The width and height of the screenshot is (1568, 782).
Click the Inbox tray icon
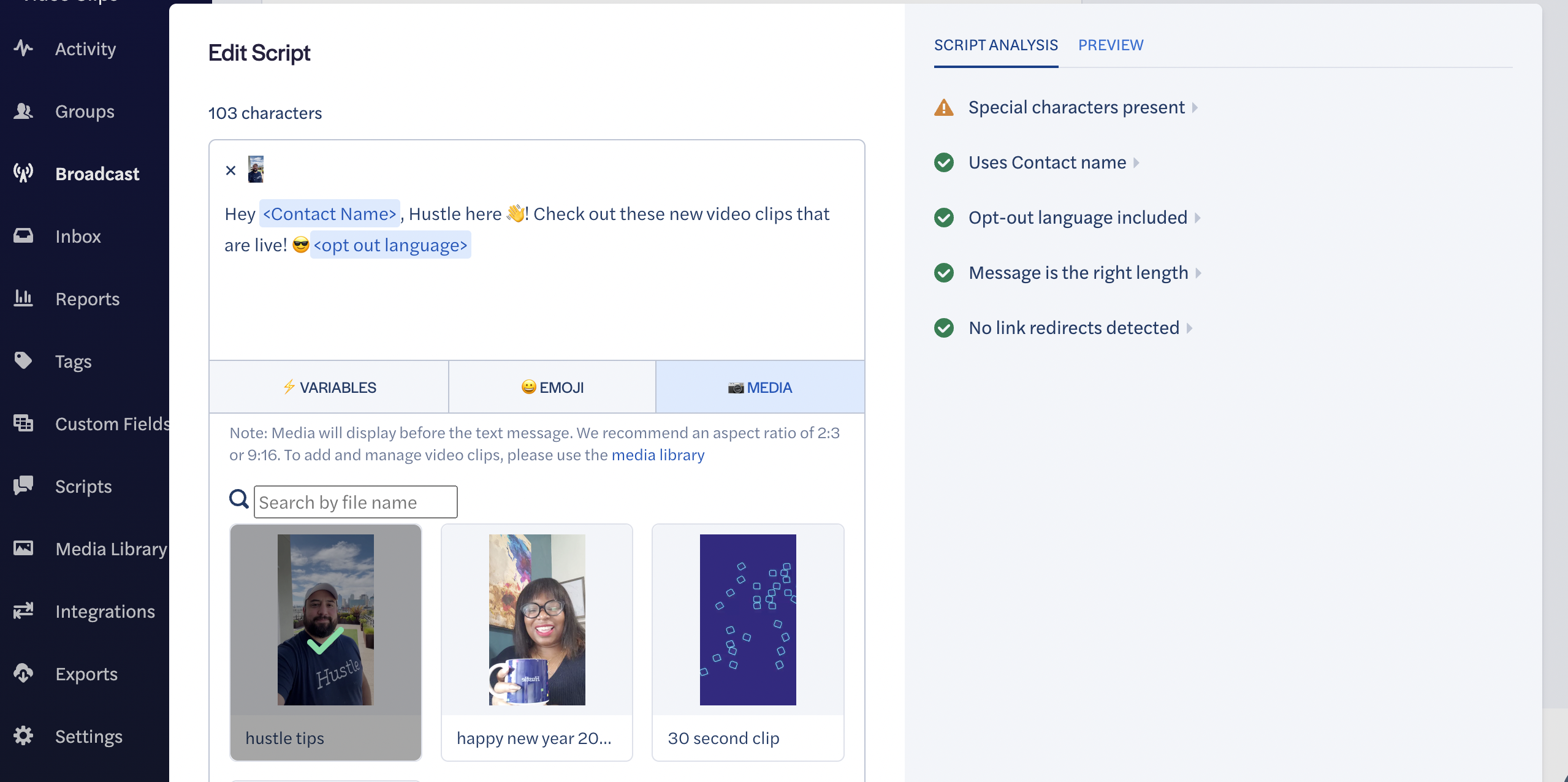(23, 236)
